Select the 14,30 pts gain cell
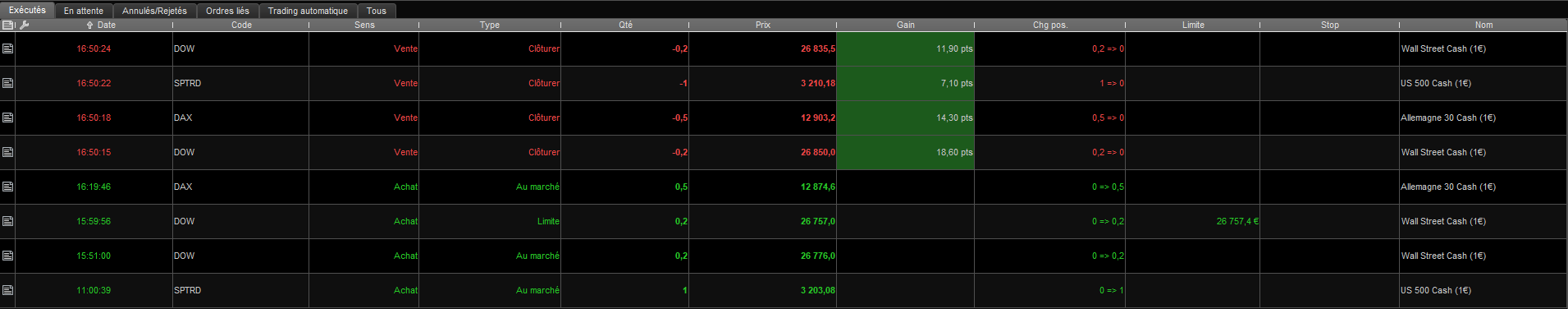The width and height of the screenshot is (1568, 309). point(906,118)
